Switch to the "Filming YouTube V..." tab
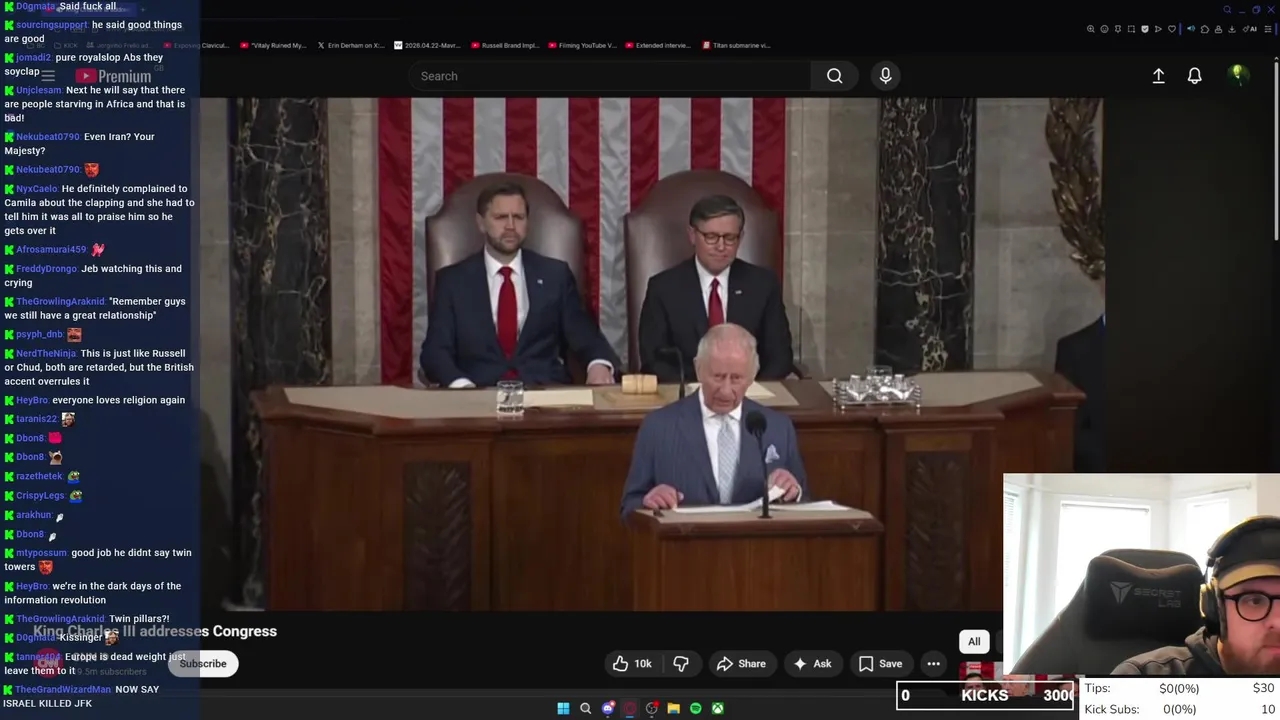This screenshot has width=1280, height=720. [581, 45]
